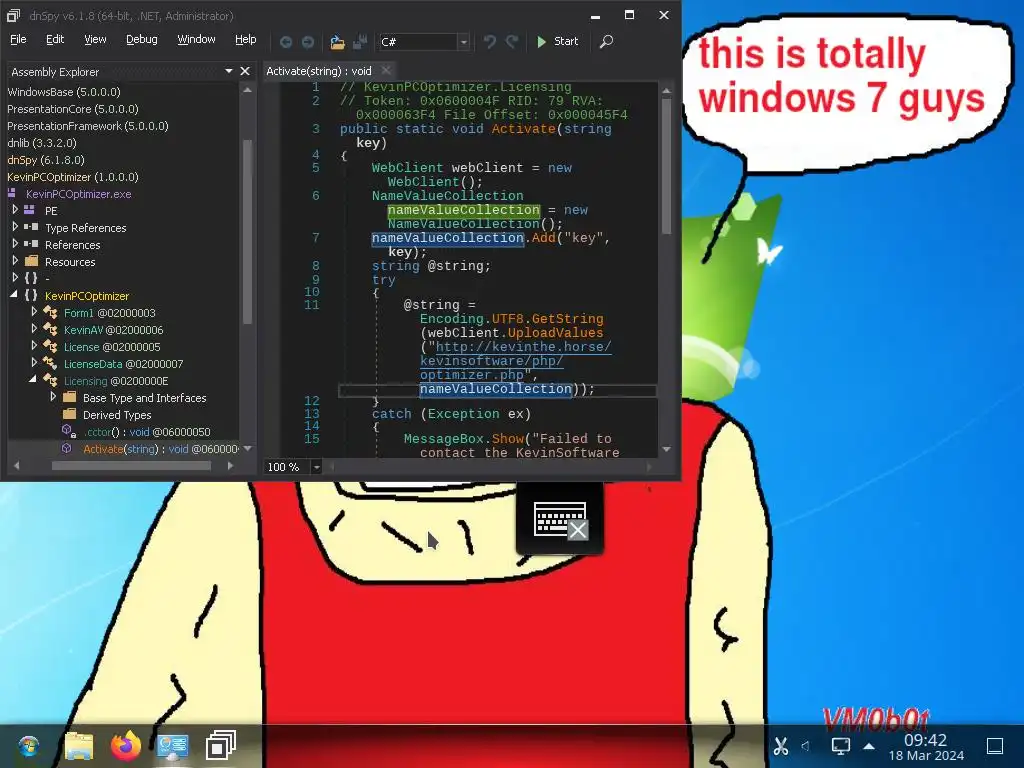This screenshot has height=768, width=1024.
Task: Expand Base Type and Interfaces folder
Action: pyautogui.click(x=53, y=397)
